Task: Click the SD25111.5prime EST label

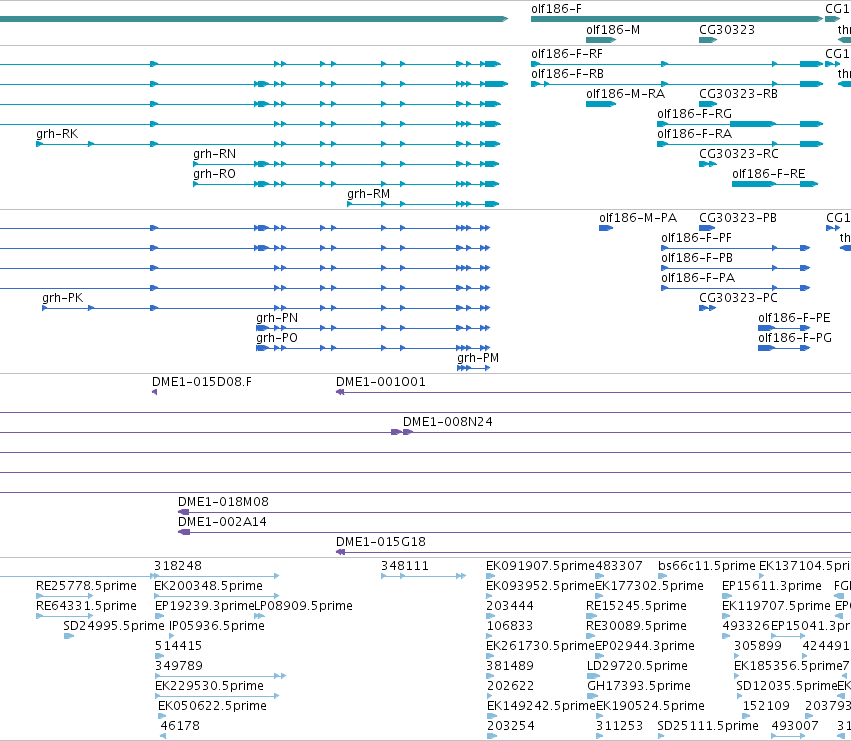Action: click(x=708, y=726)
